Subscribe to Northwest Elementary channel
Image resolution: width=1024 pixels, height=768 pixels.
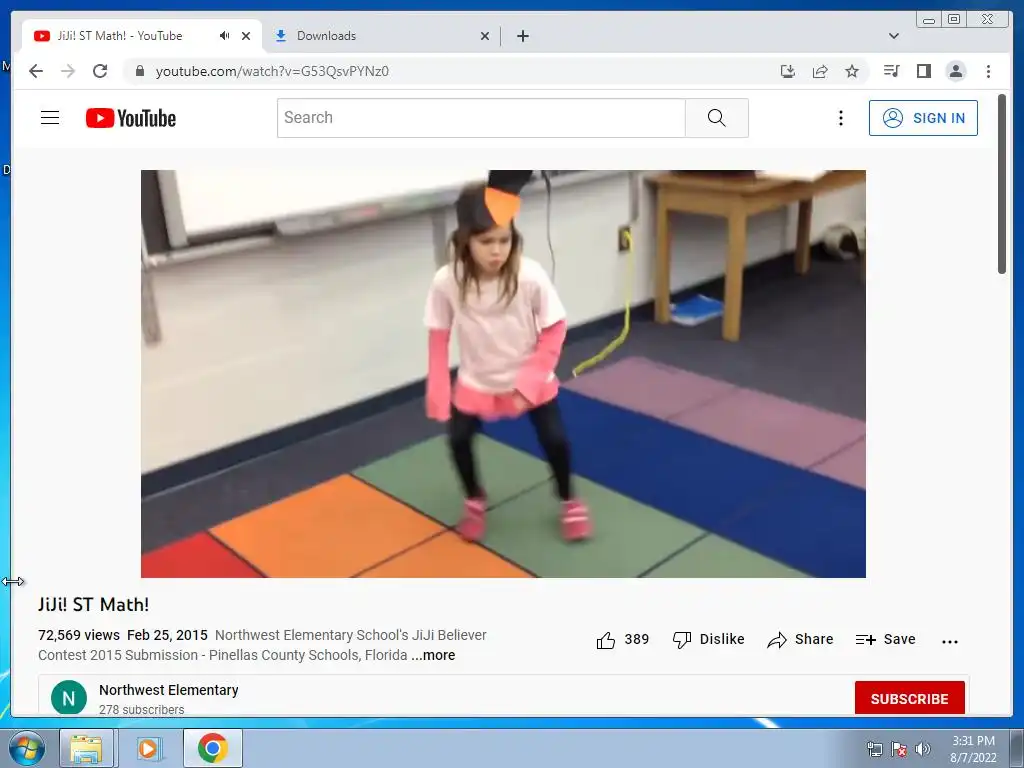pyautogui.click(x=909, y=698)
